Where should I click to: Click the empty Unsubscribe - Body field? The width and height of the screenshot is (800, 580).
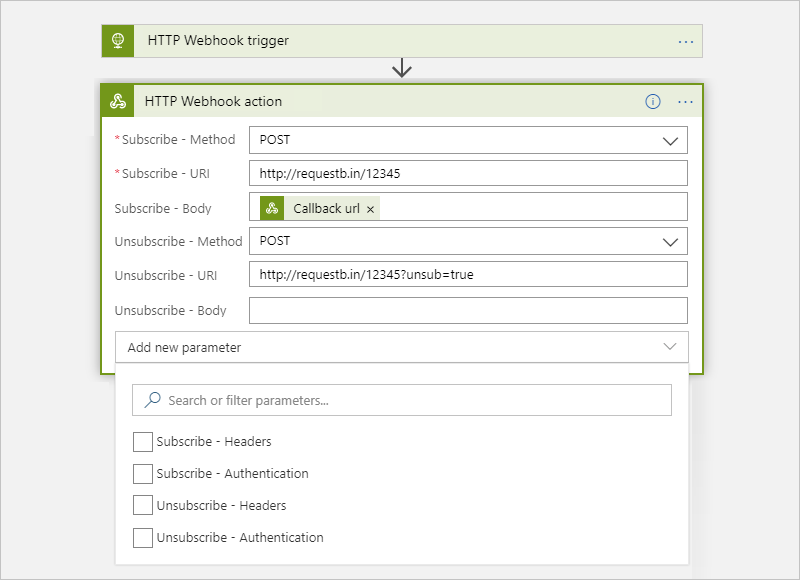tap(468, 310)
